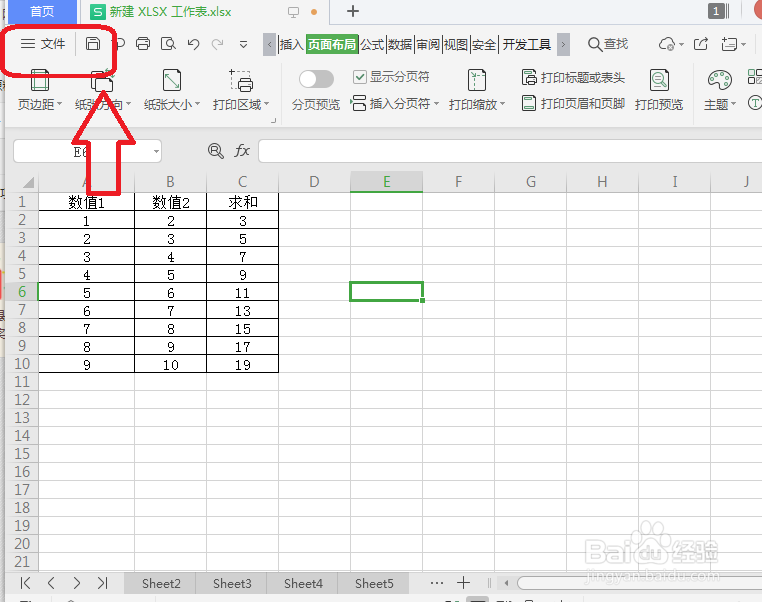The image size is (762, 602).
Task: Open the 开发工具 tab
Action: (x=527, y=45)
